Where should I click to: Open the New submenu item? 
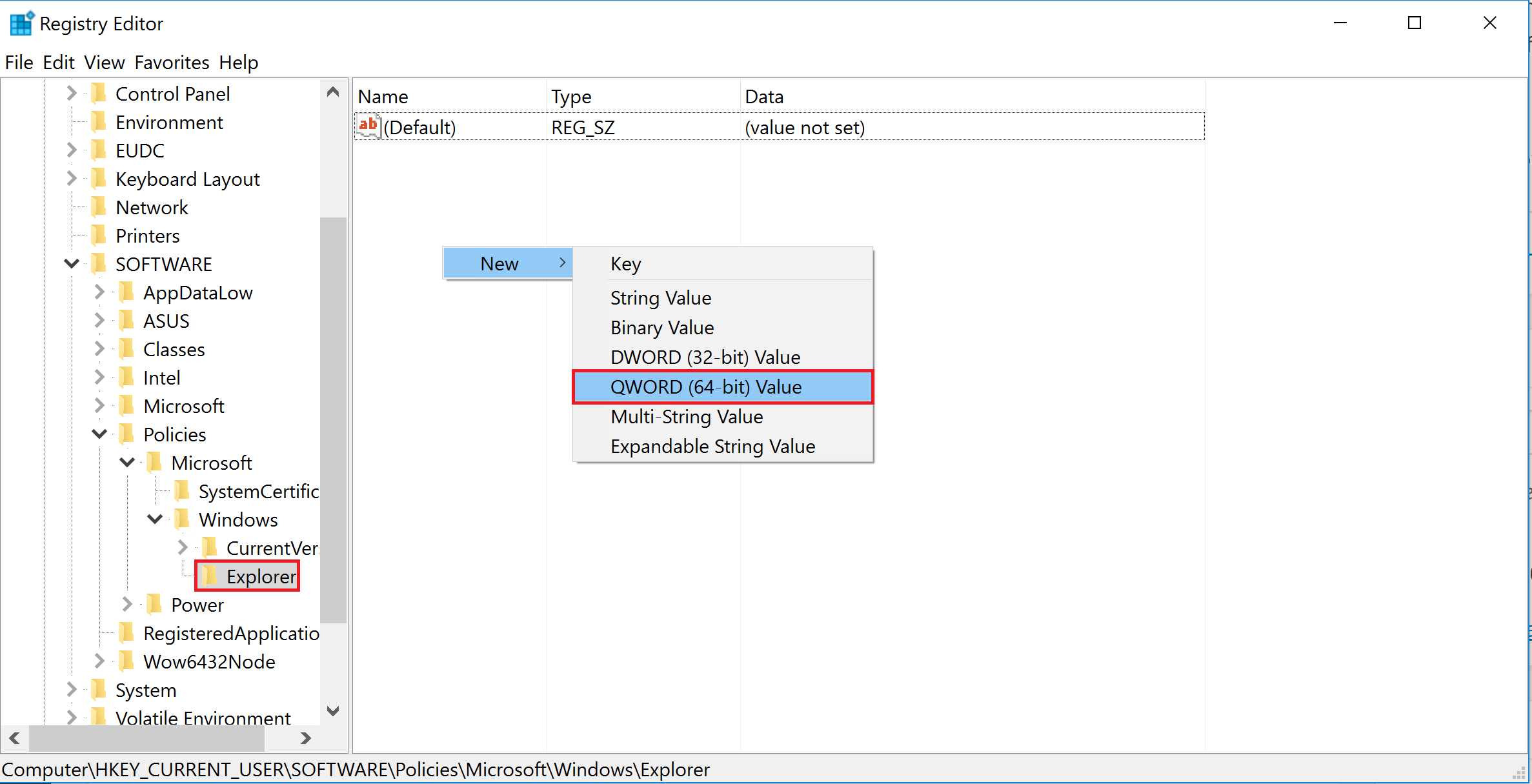(508, 263)
